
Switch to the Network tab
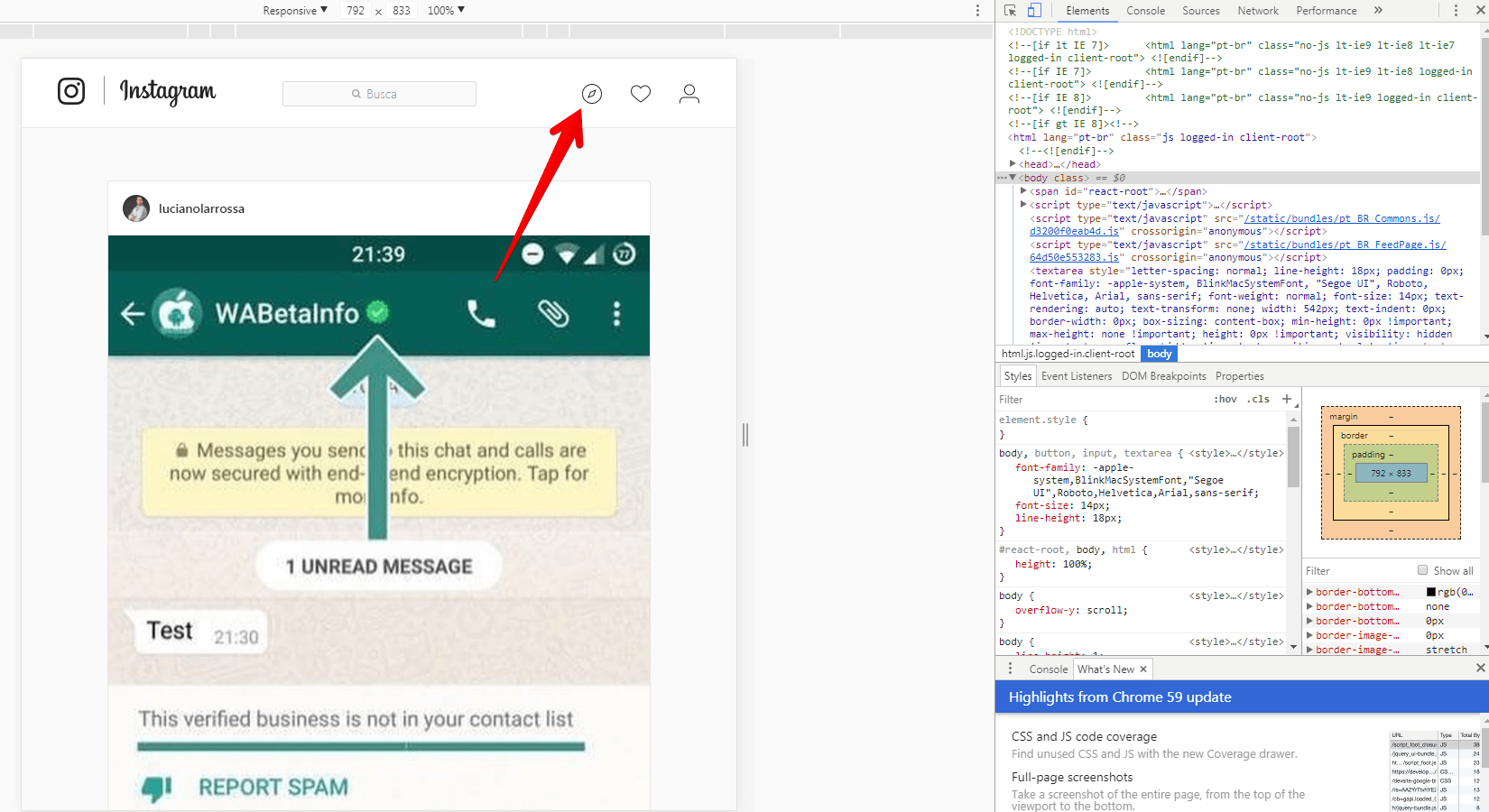1258,11
